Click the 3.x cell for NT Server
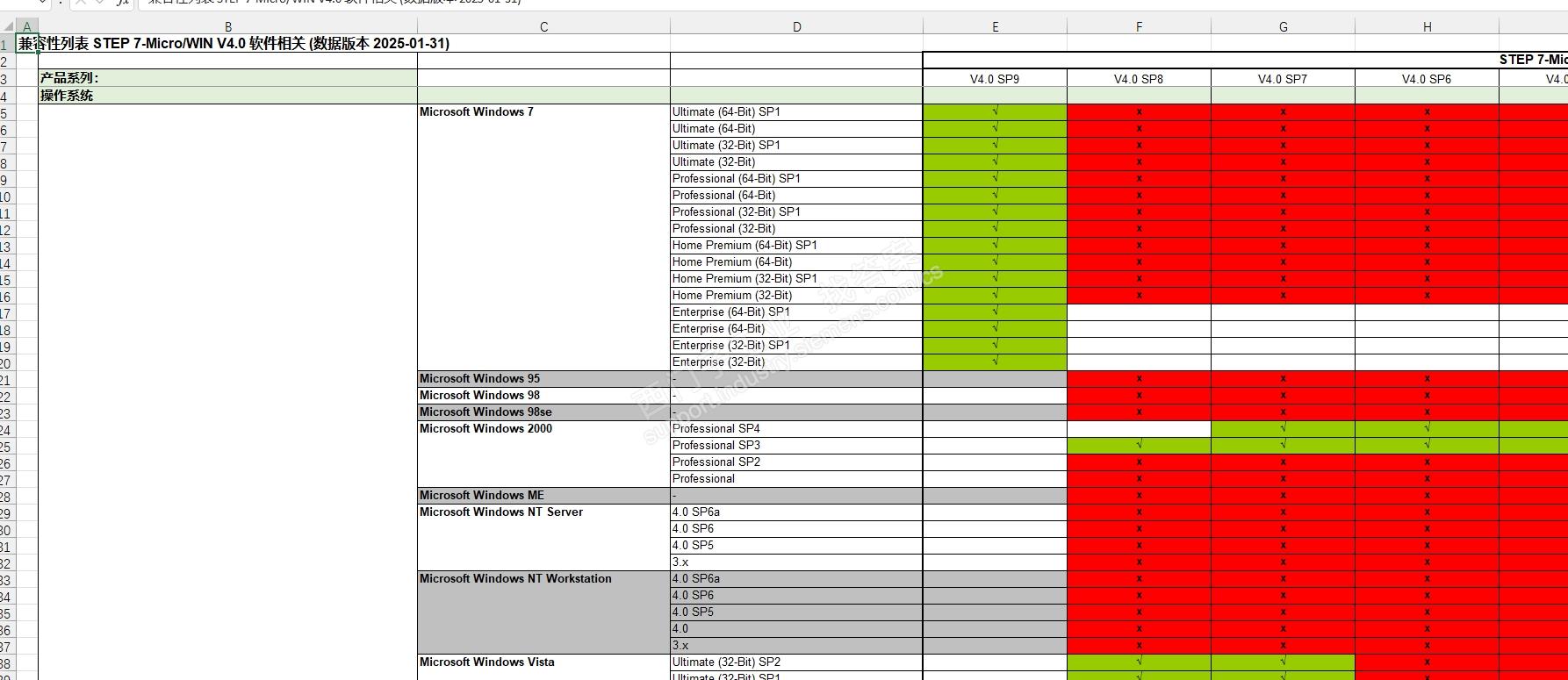 pos(797,562)
